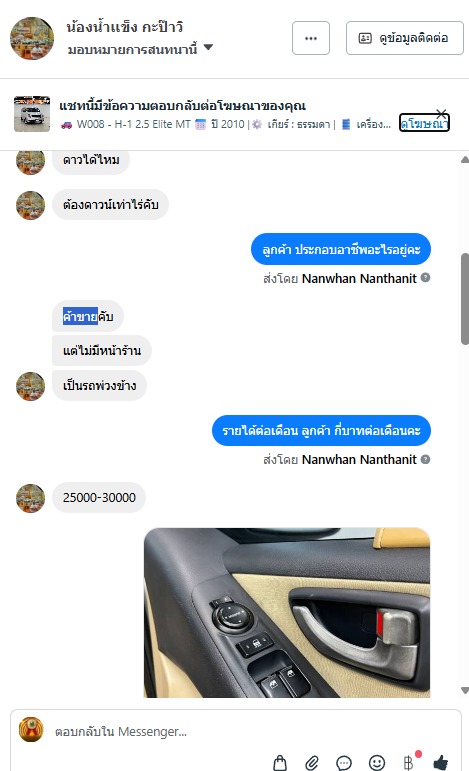
Task: Click info icon beside second Nanwhan Nanthanit
Action: point(426,459)
